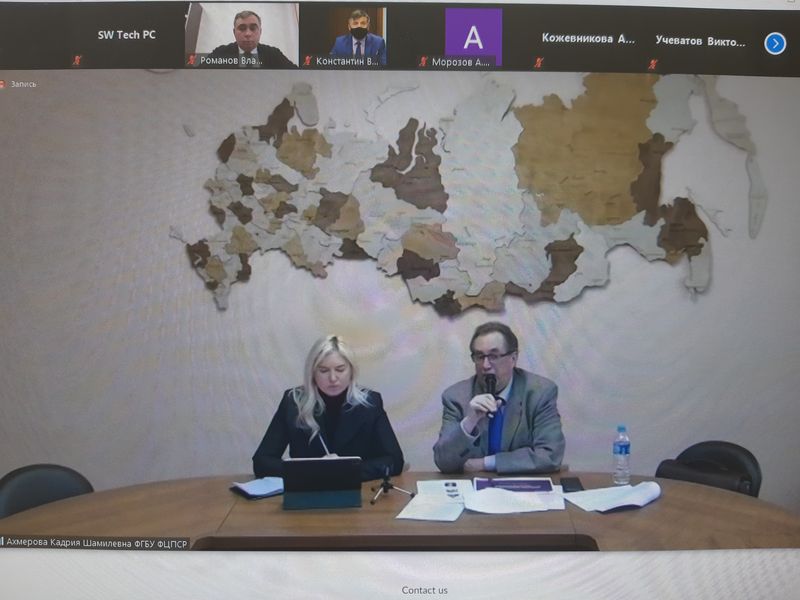The width and height of the screenshot is (800, 600).
Task: Click the muted mic icon beside Романов
Action: point(192,61)
